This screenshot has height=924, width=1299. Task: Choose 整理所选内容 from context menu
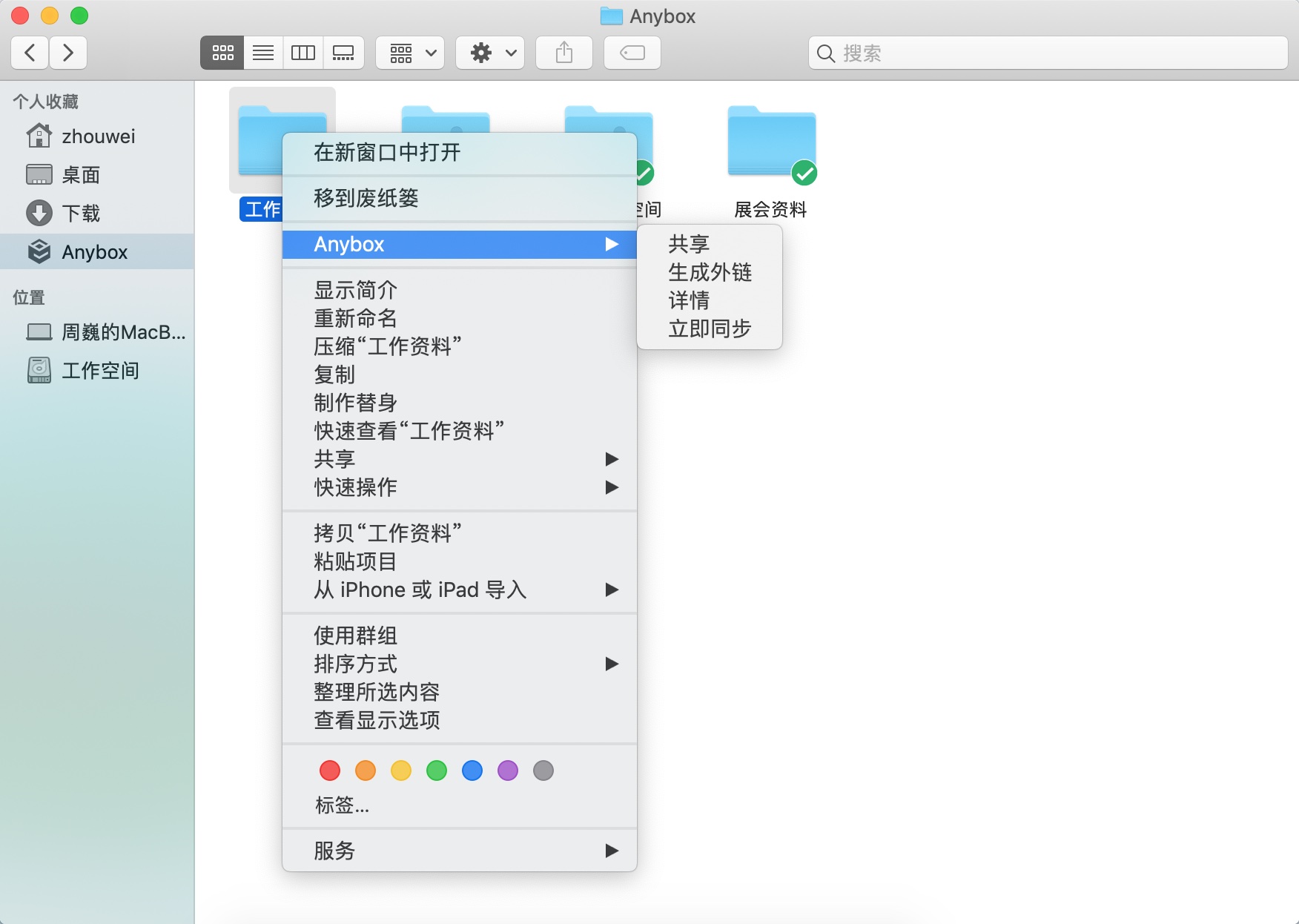pyautogui.click(x=460, y=692)
